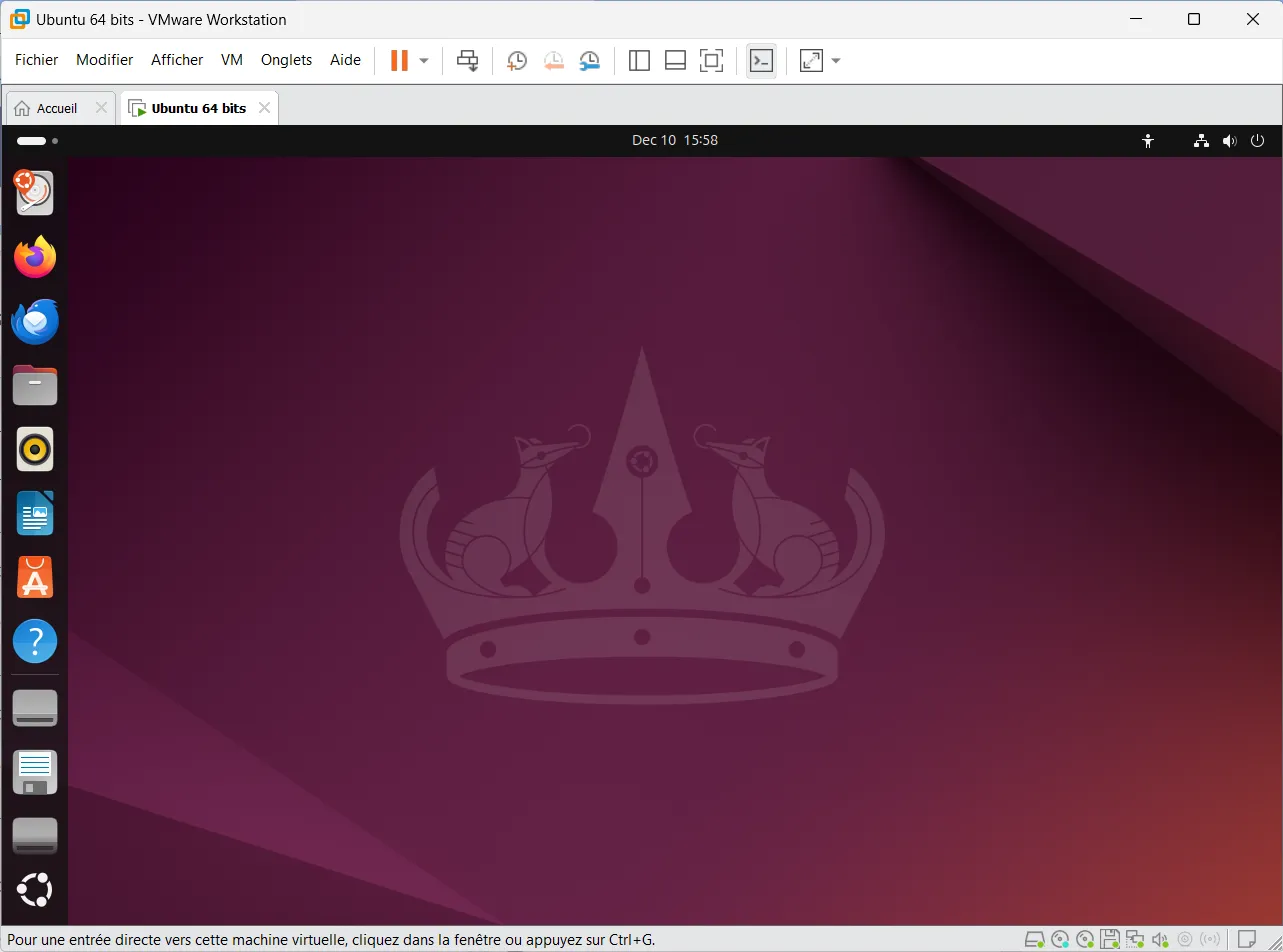The width and height of the screenshot is (1283, 952).
Task: Expand the power options dropdown arrow
Action: [x=424, y=61]
